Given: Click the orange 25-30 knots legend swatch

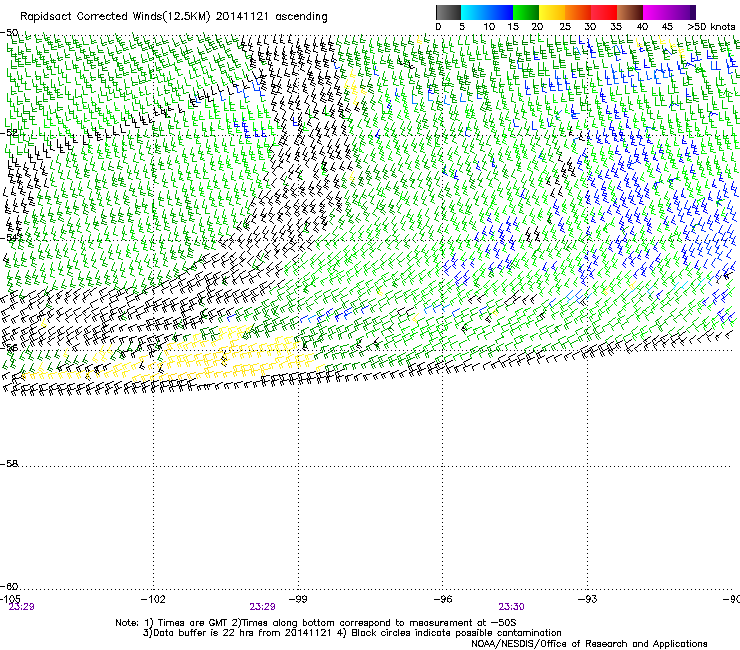Looking at the screenshot, I should (578, 12).
